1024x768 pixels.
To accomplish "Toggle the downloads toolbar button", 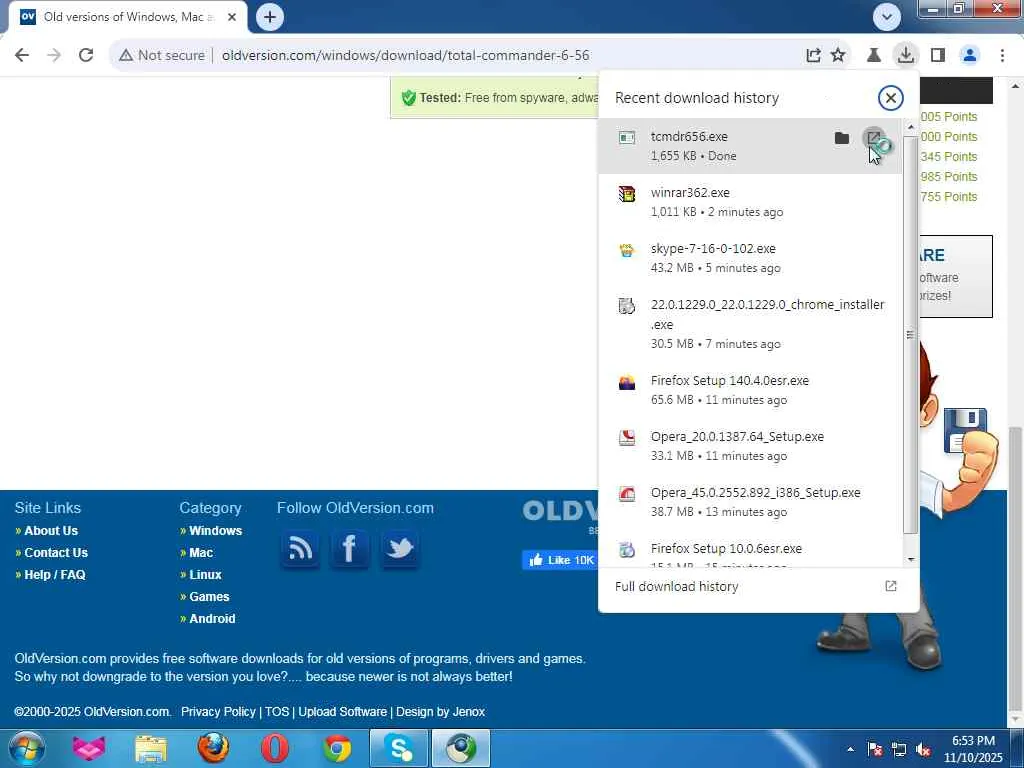I will coord(905,56).
